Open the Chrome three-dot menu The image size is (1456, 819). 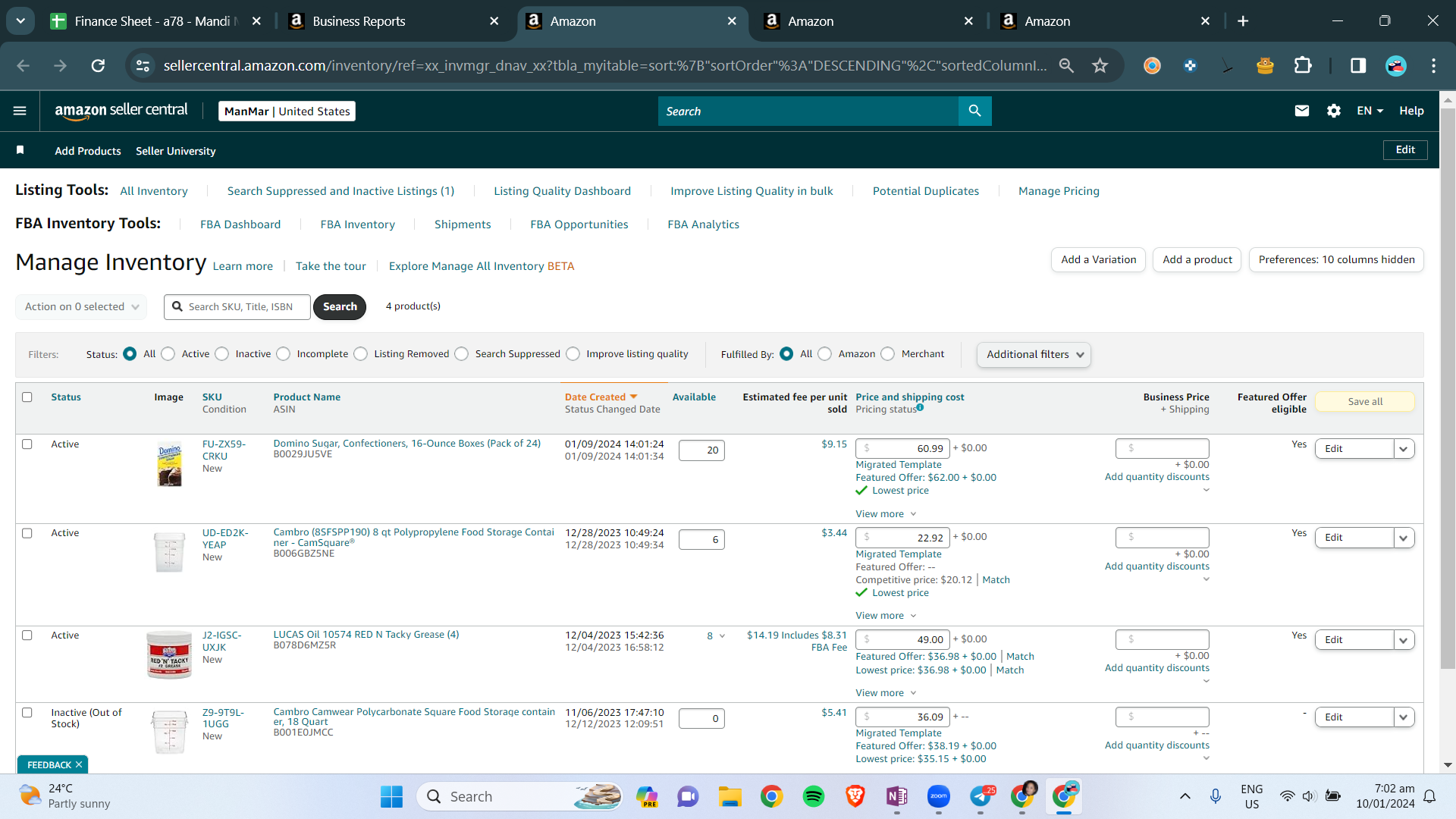(1433, 66)
